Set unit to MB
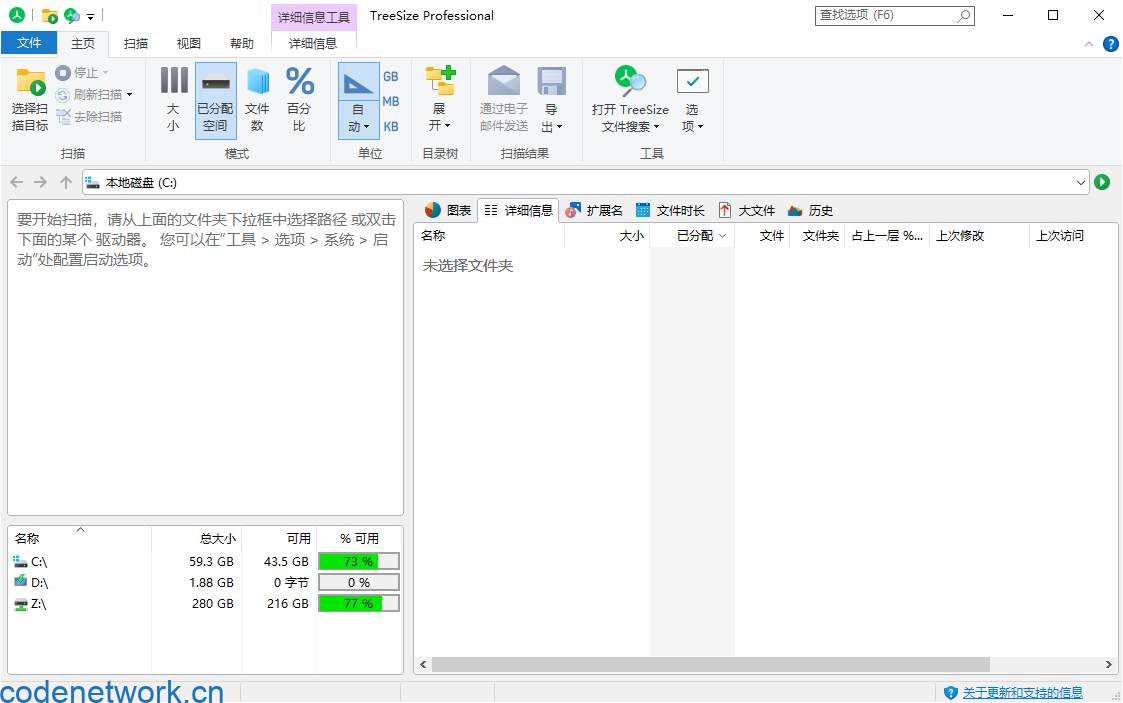Viewport: 1123px width, 703px height. (x=391, y=102)
